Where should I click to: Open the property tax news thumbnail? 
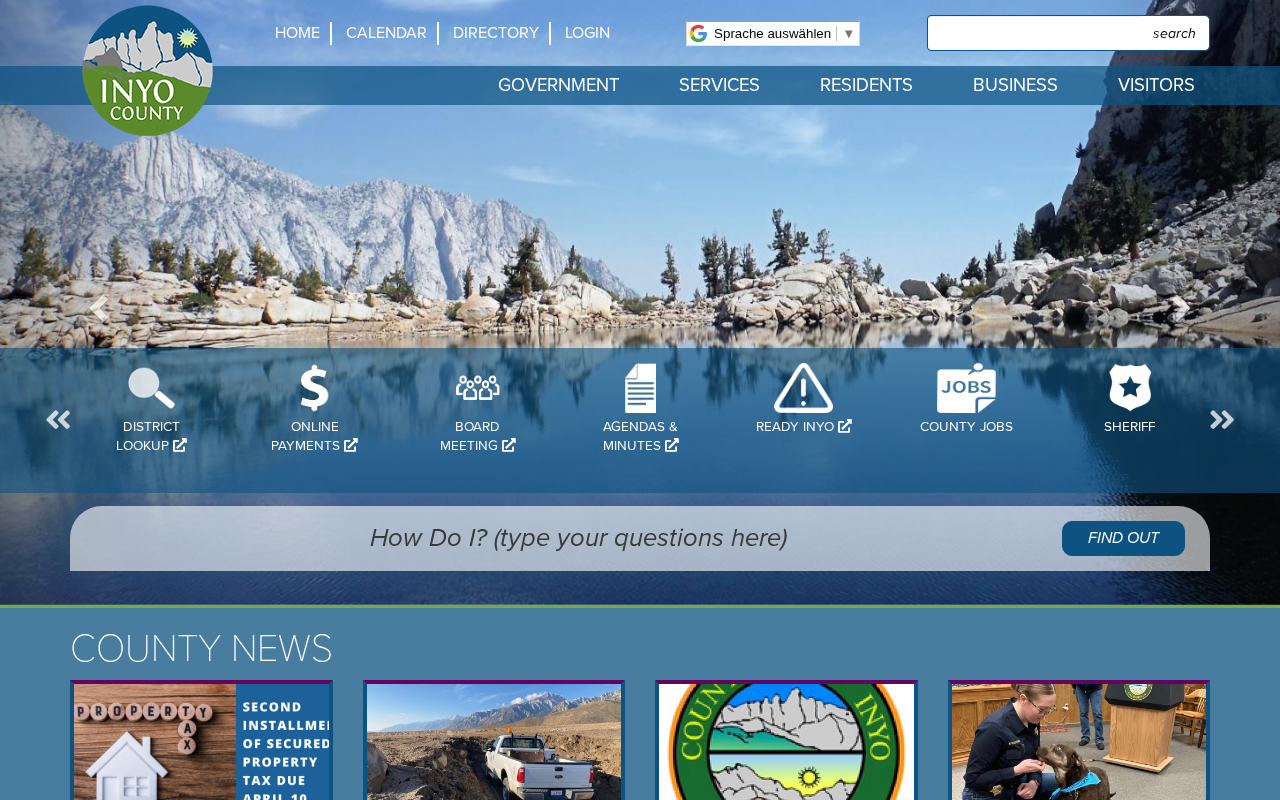(201, 741)
